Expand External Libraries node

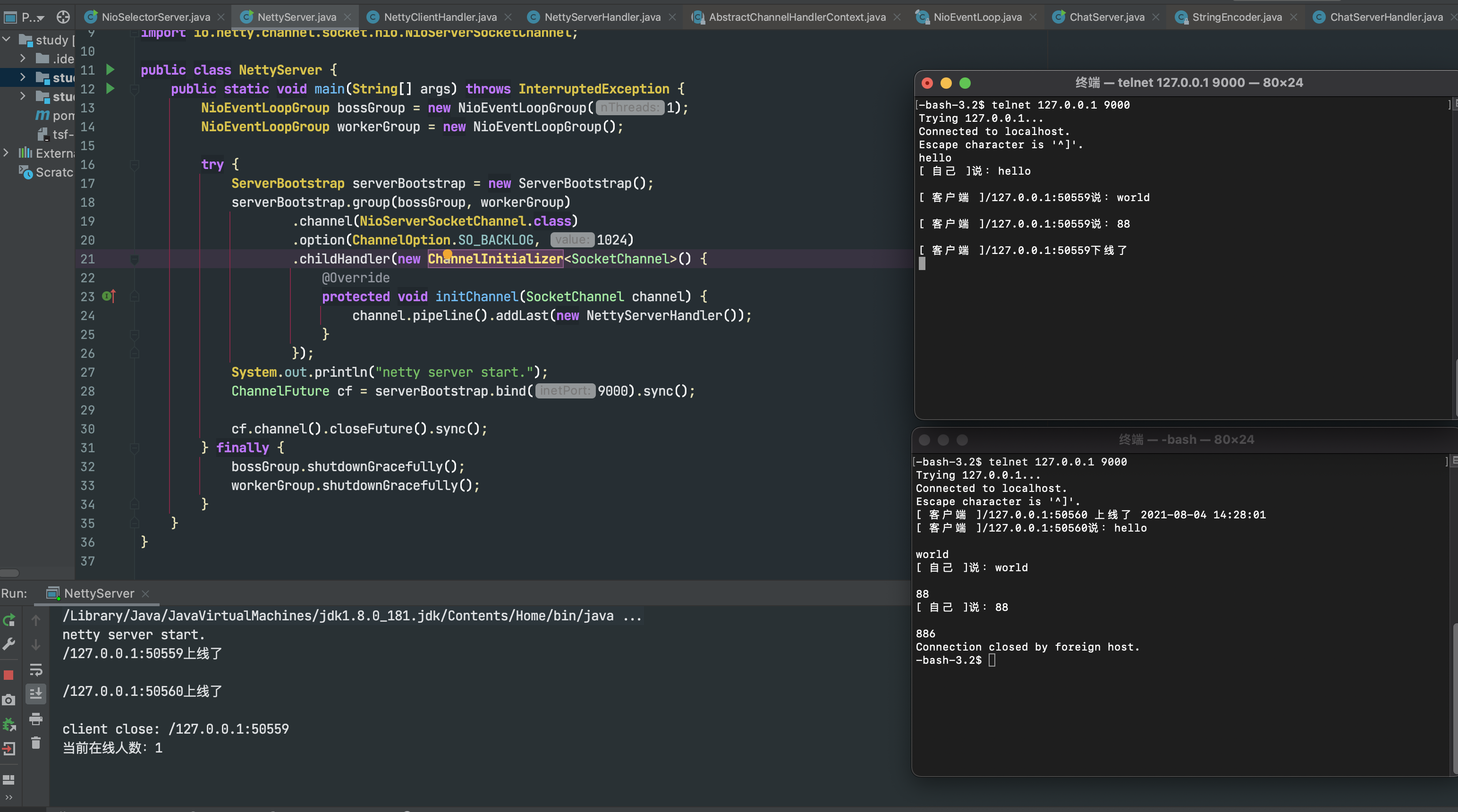point(6,153)
